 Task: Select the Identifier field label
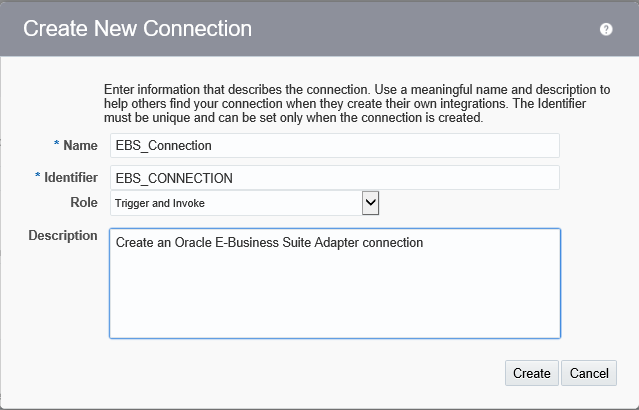pos(71,178)
